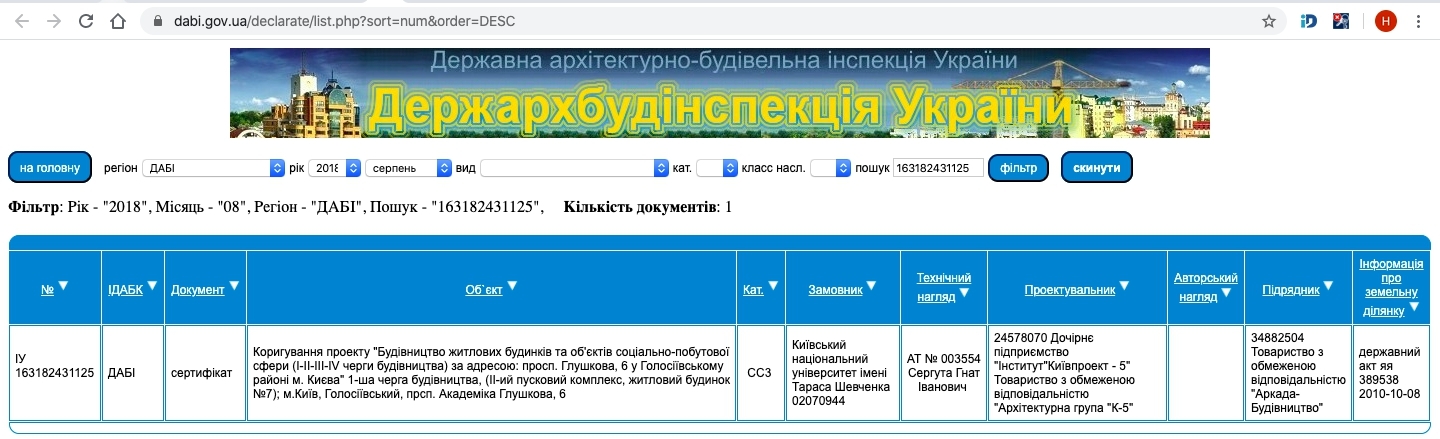1440x439 pixels.
Task: Click sort arrow next to Замовник
Action: [x=872, y=287]
